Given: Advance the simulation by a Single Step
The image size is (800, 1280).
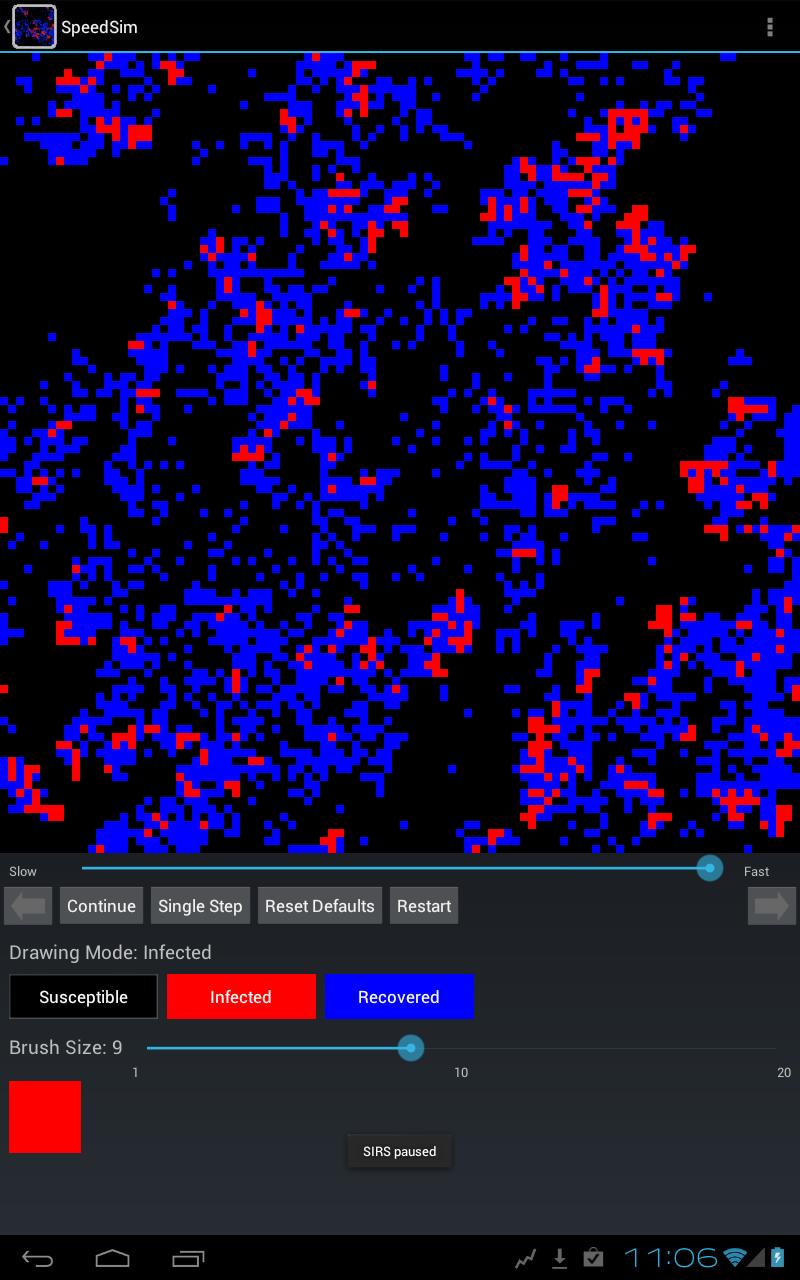Looking at the screenshot, I should click(200, 906).
